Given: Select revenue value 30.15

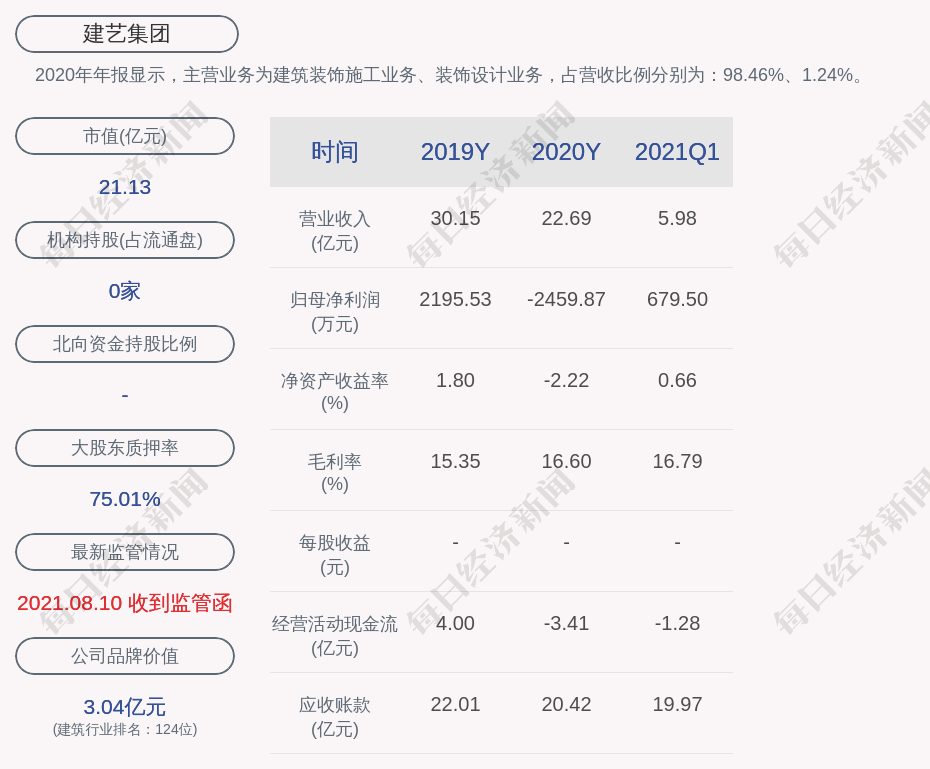Looking at the screenshot, I should 455,218.
